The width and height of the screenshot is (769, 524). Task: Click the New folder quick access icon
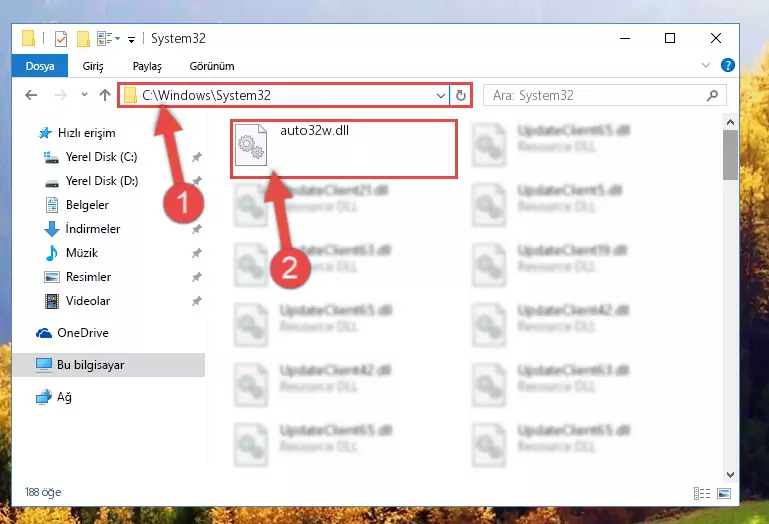[x=83, y=38]
